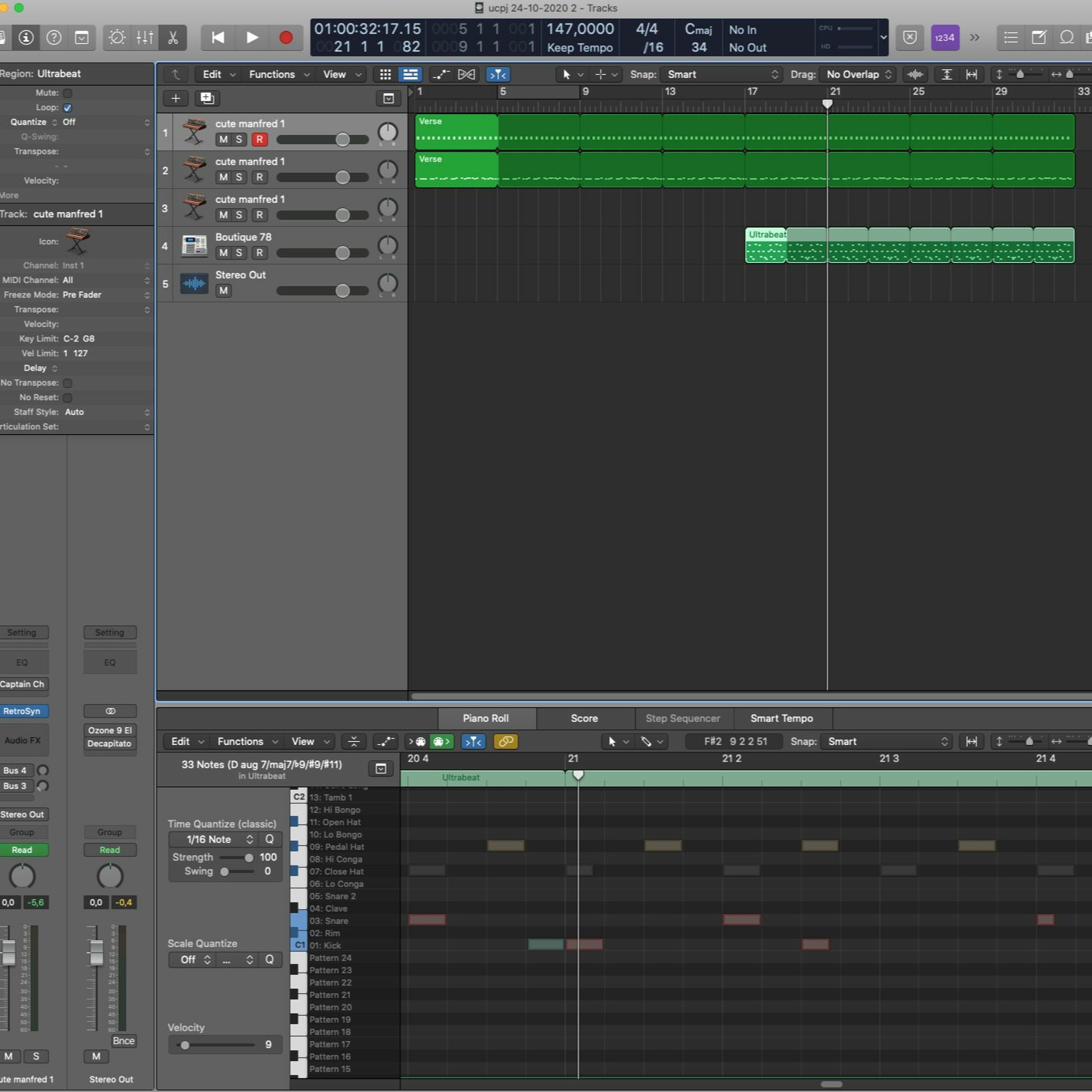Click the Duplicate Track icon
1092x1092 pixels.
click(207, 98)
